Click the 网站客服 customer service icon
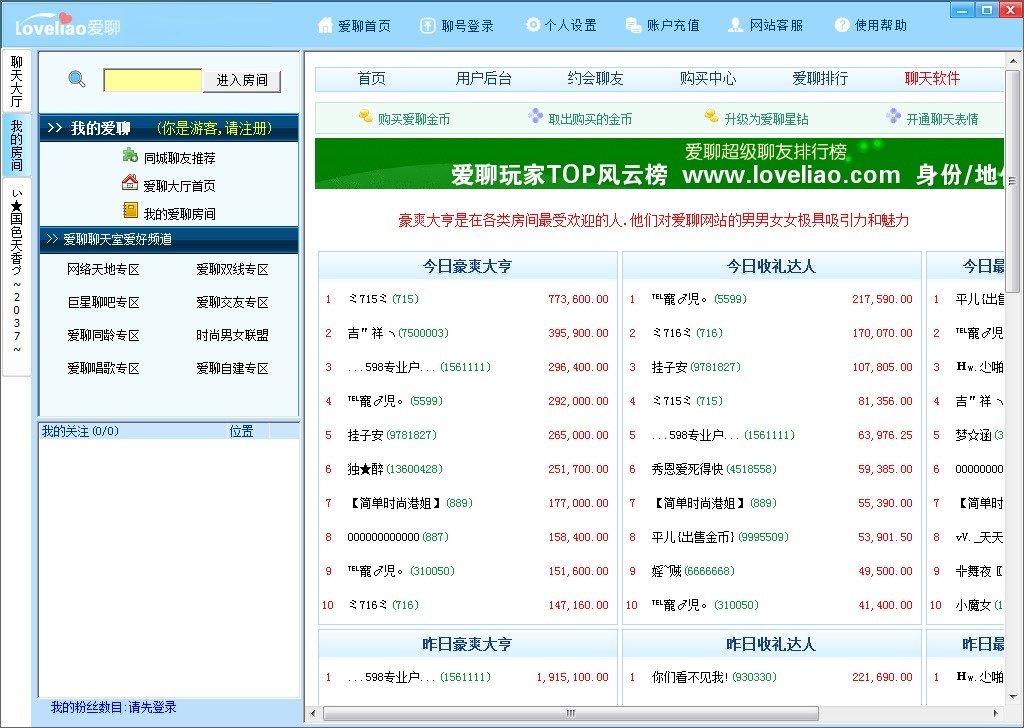The height and width of the screenshot is (728, 1024). [x=736, y=25]
